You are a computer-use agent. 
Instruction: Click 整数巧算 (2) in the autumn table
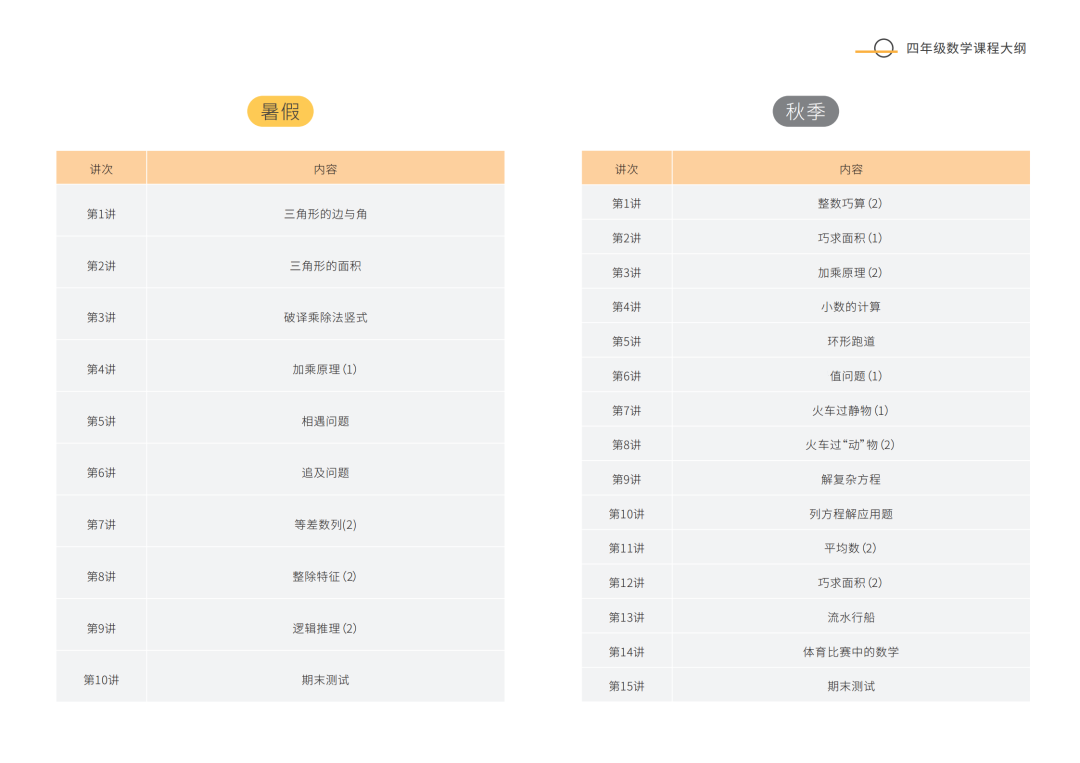click(x=850, y=203)
